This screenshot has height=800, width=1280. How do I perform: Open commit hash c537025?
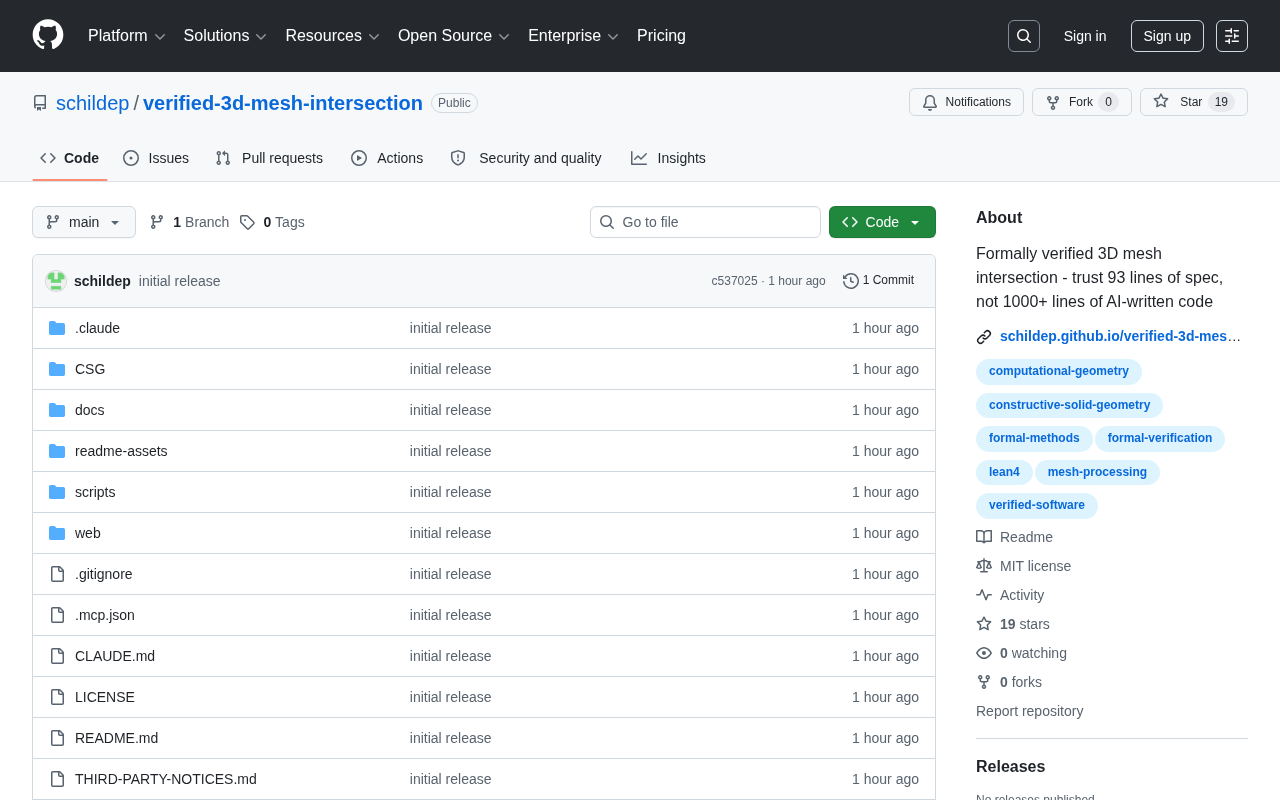pos(734,281)
